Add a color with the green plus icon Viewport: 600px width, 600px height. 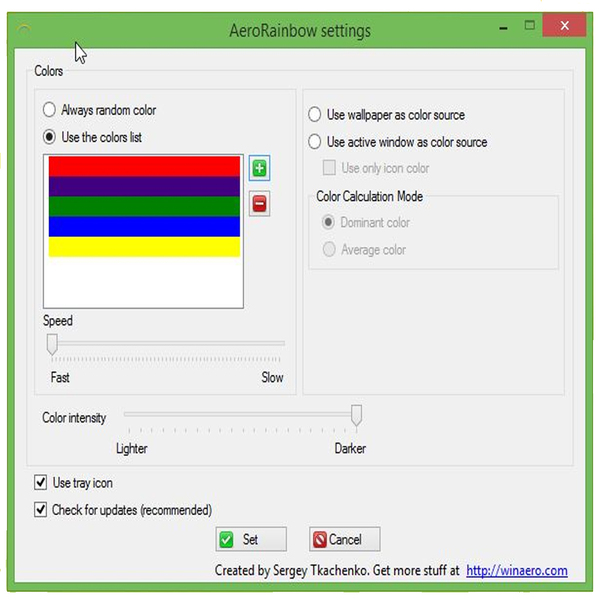click(x=259, y=168)
